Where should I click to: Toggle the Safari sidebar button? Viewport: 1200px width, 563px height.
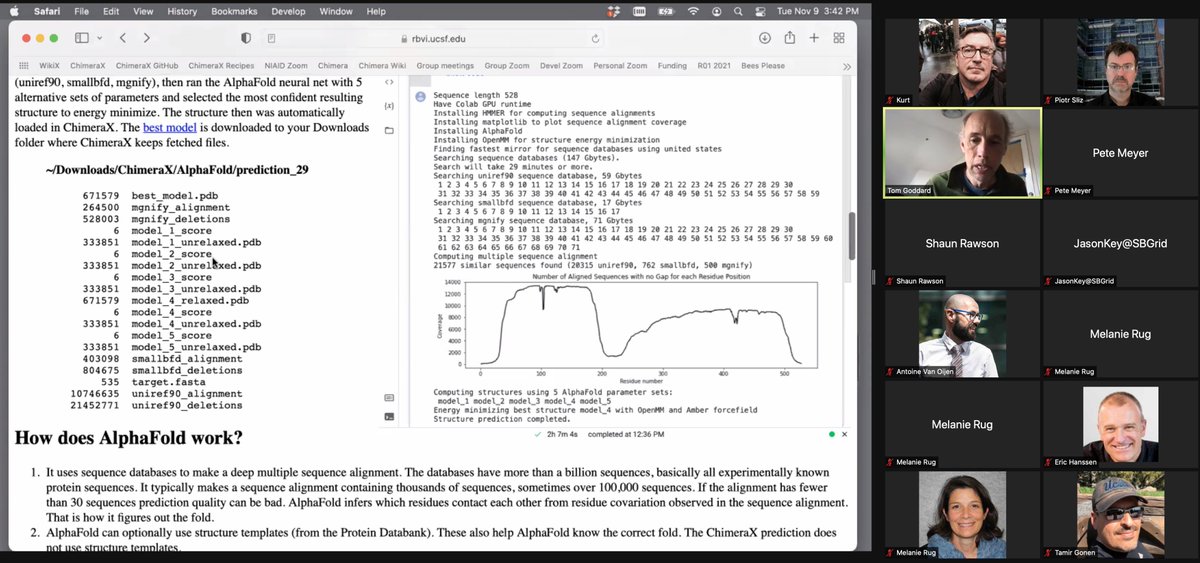click(80, 38)
